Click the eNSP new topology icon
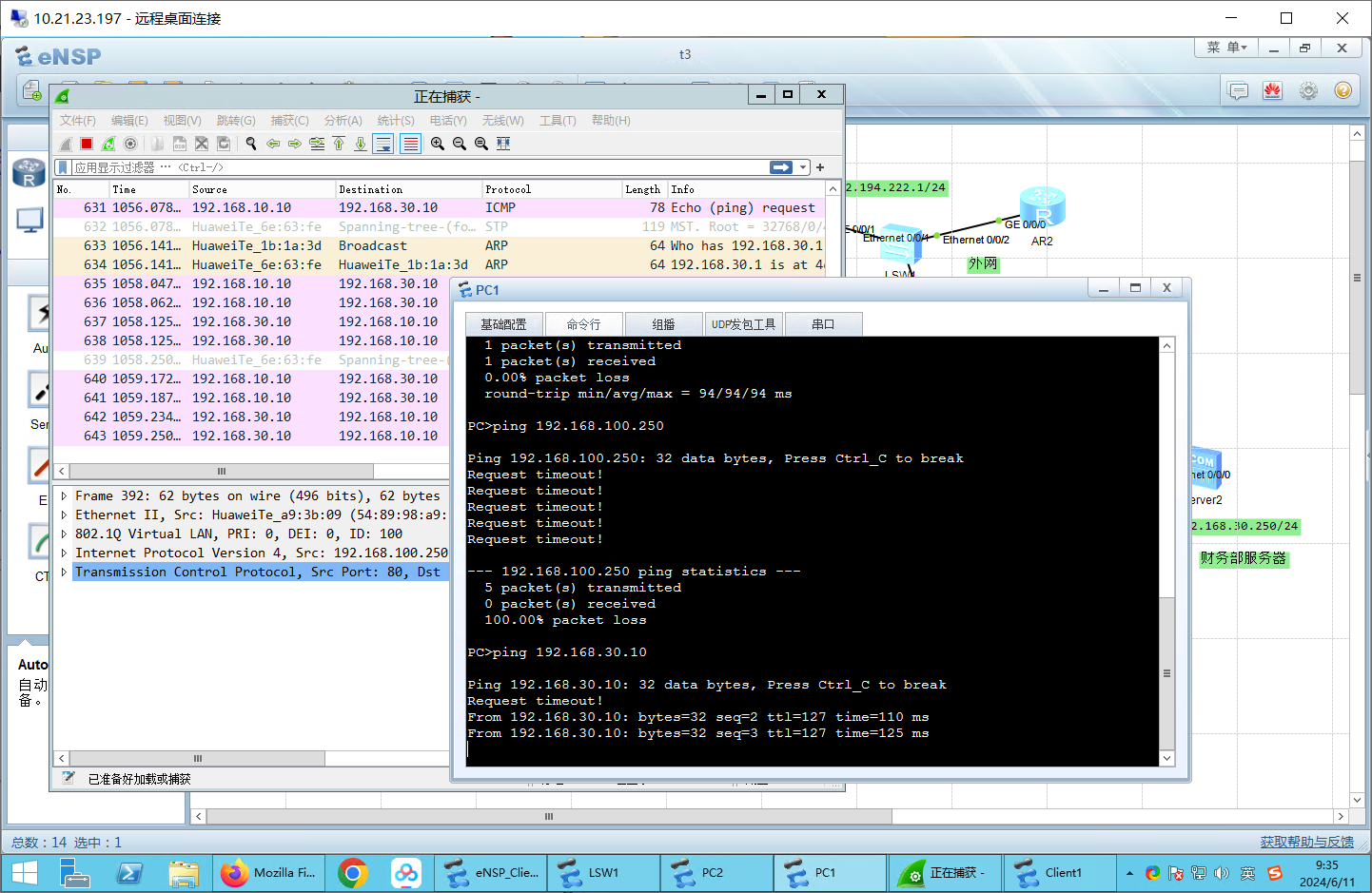 (31, 91)
